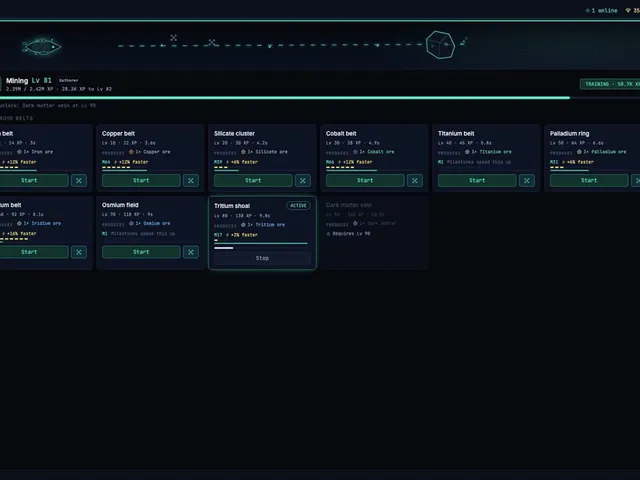Click the crossed-tools icon on Titanium belt

[527, 180]
